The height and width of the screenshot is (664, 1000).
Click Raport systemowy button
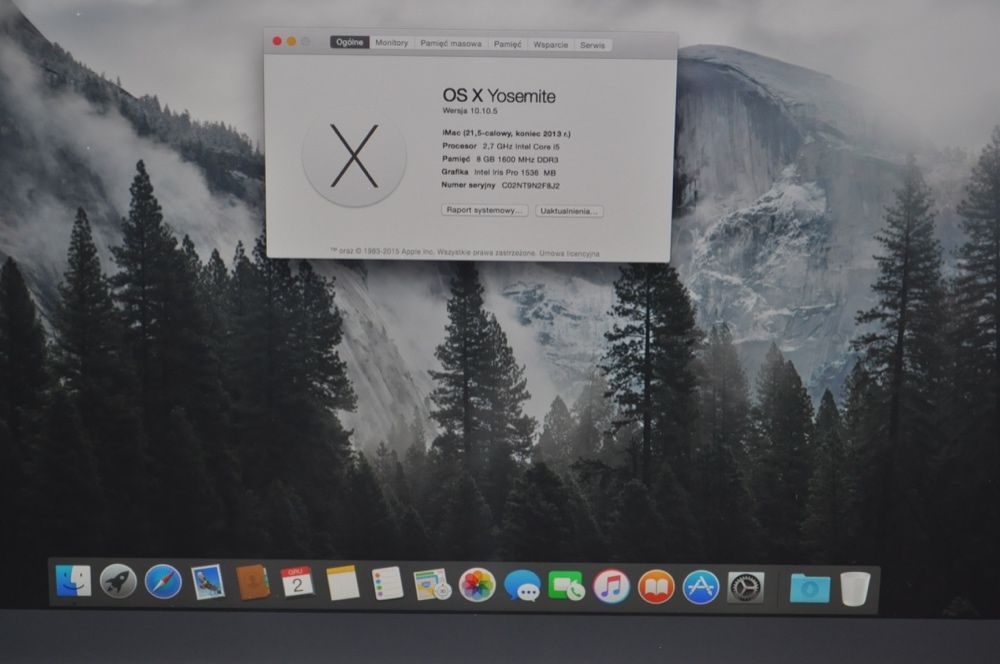point(484,210)
